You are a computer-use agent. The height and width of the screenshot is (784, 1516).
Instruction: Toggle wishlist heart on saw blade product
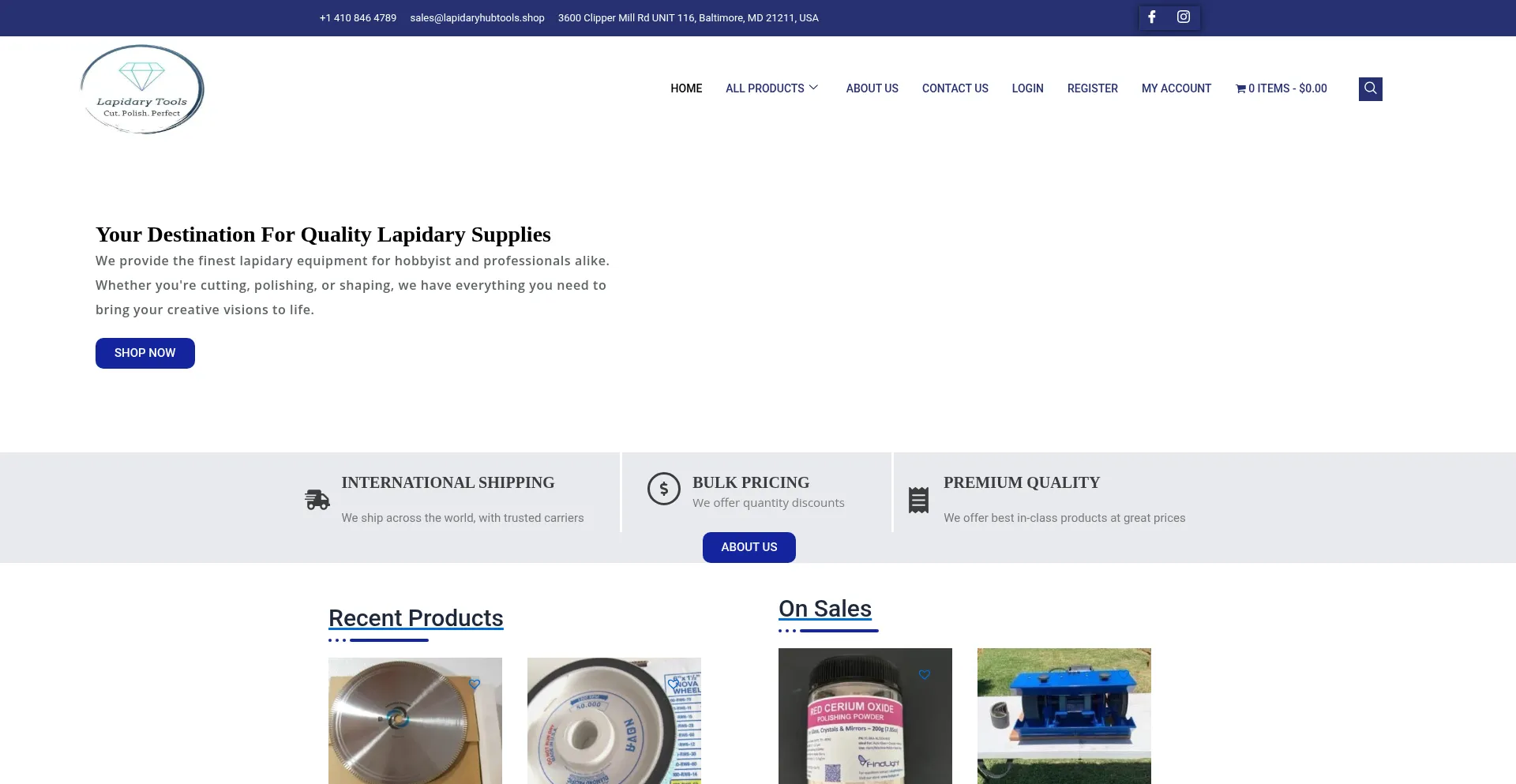(x=475, y=684)
